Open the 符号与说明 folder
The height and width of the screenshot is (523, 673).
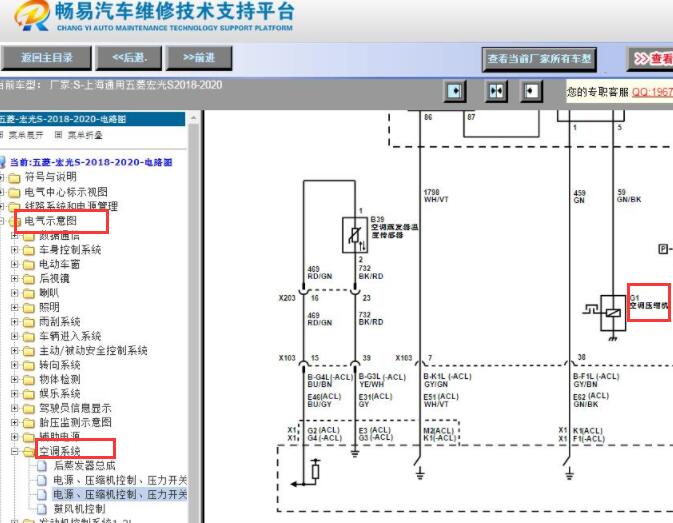[51, 177]
